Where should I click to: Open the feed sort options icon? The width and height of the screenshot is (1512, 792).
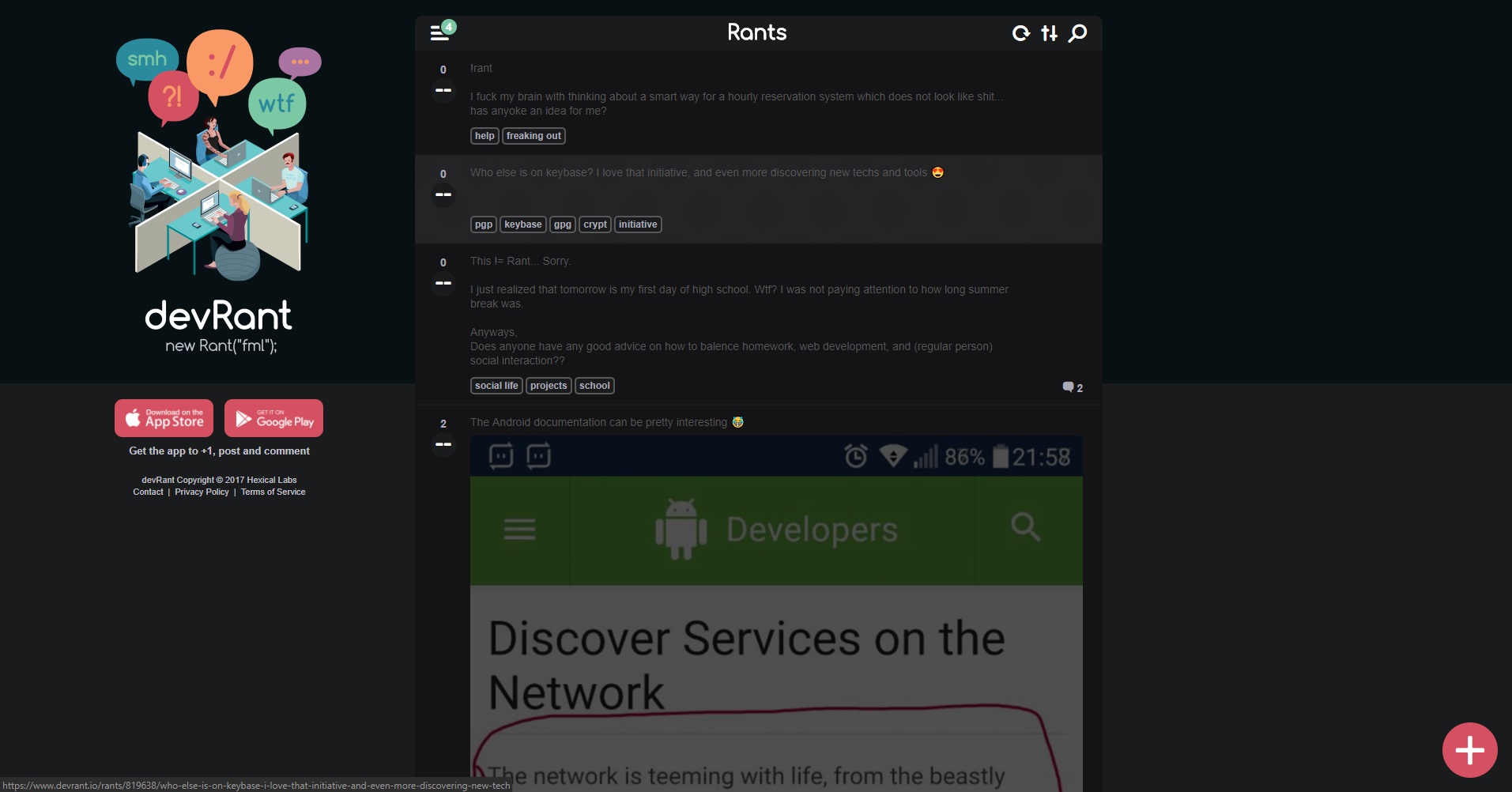click(1049, 33)
